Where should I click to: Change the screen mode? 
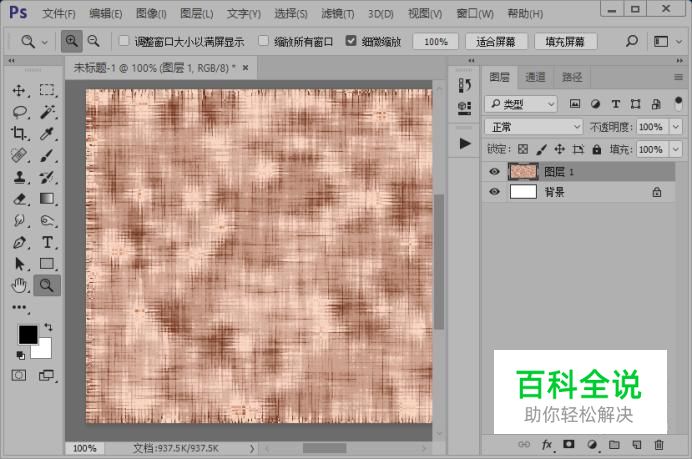click(46, 376)
